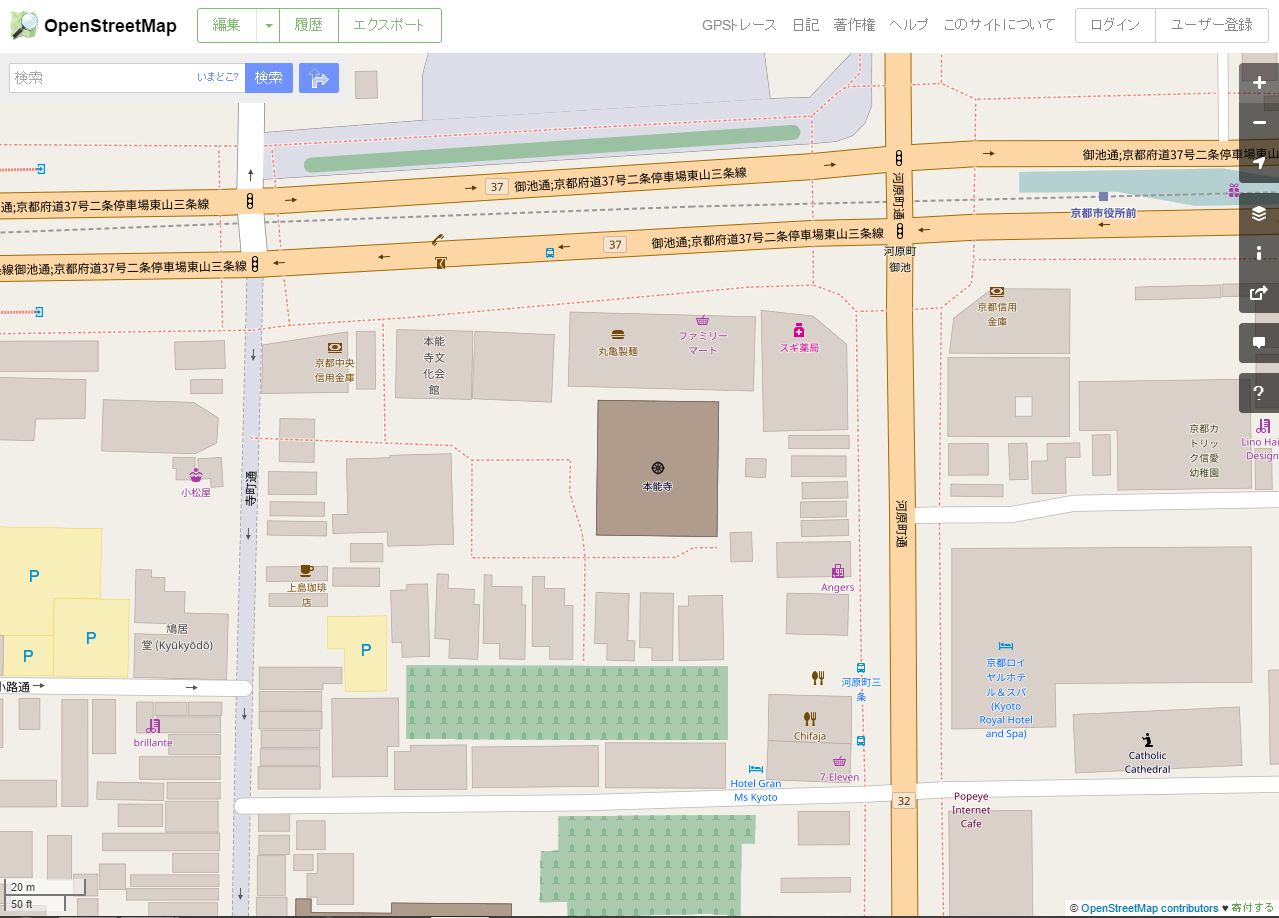This screenshot has height=918, width=1279.
Task: Click the 寄付する donate link
Action: [1253, 908]
